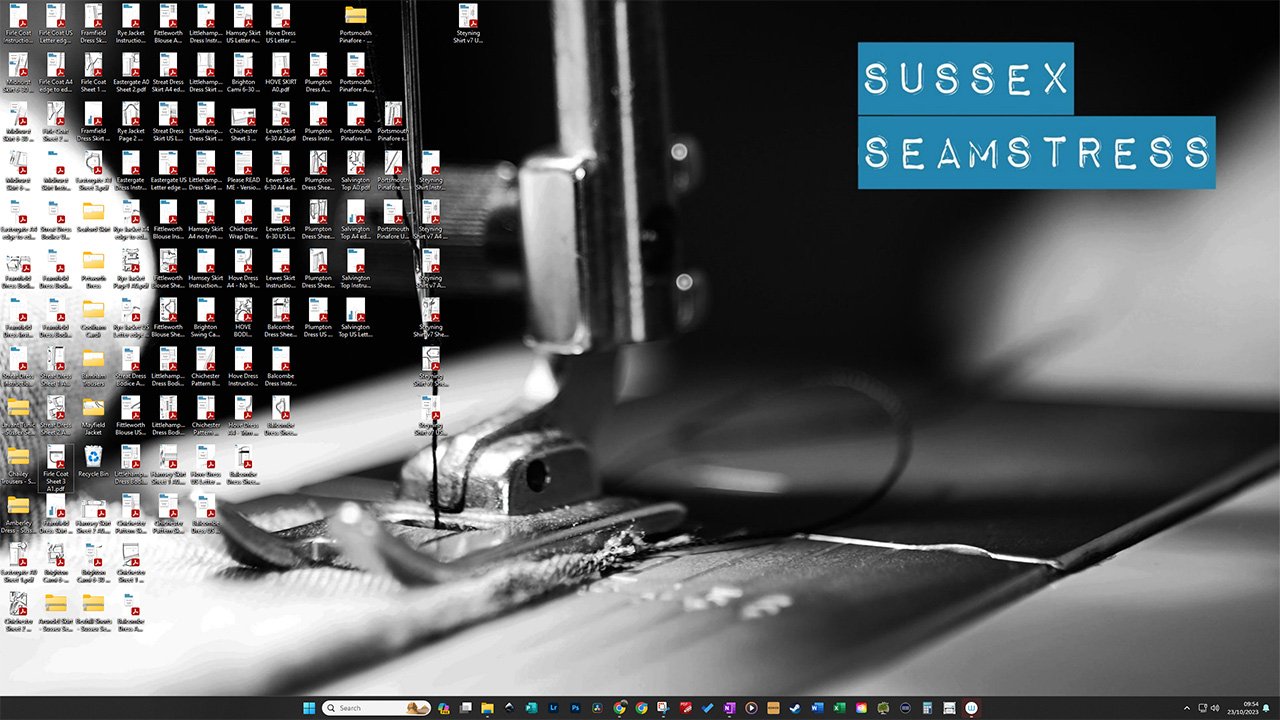Select the Balcombe Dress Instructions PDF
This screenshot has width=1280, height=720.
[x=281, y=369]
